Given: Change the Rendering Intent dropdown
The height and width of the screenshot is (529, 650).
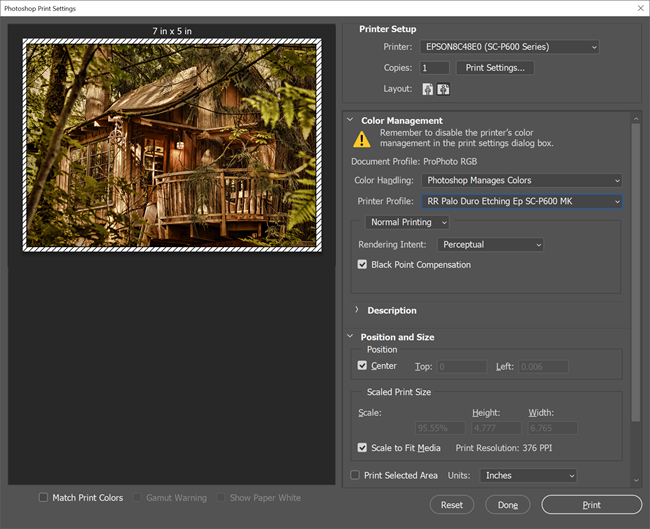Looking at the screenshot, I should click(x=491, y=244).
